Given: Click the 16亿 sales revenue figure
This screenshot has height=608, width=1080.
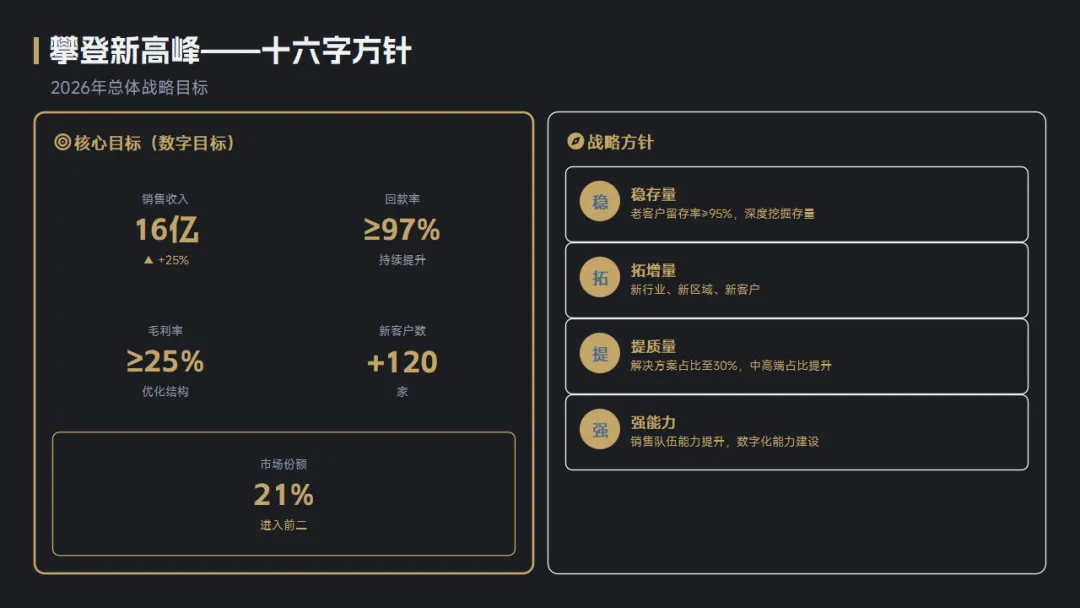Looking at the screenshot, I should [x=166, y=230].
